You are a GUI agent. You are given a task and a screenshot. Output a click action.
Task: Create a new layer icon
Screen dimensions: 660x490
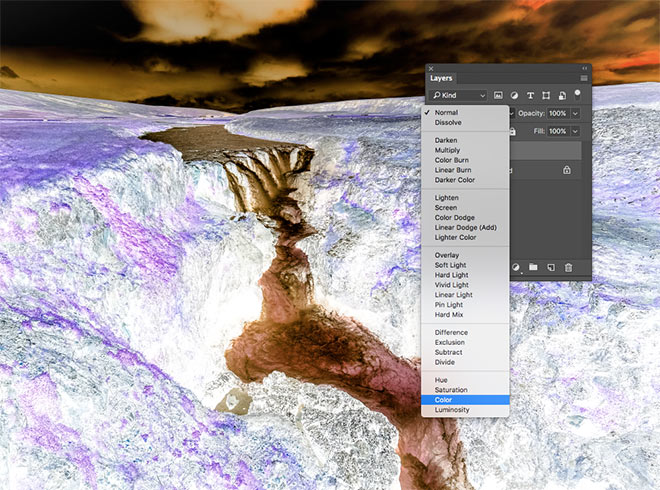(x=551, y=267)
